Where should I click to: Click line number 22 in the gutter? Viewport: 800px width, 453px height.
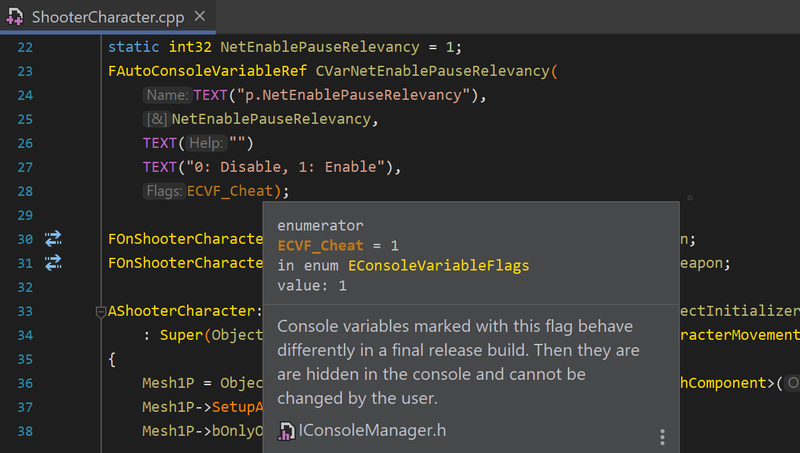pyautogui.click(x=25, y=47)
